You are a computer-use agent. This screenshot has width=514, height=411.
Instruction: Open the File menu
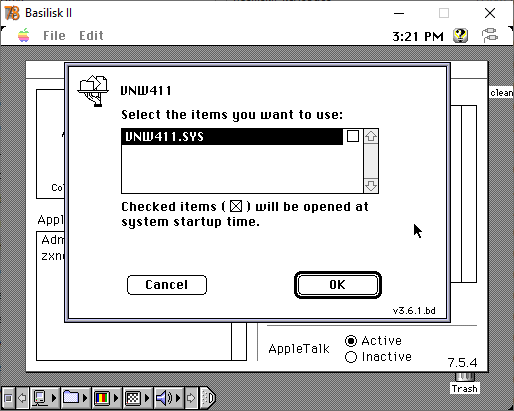tap(54, 35)
